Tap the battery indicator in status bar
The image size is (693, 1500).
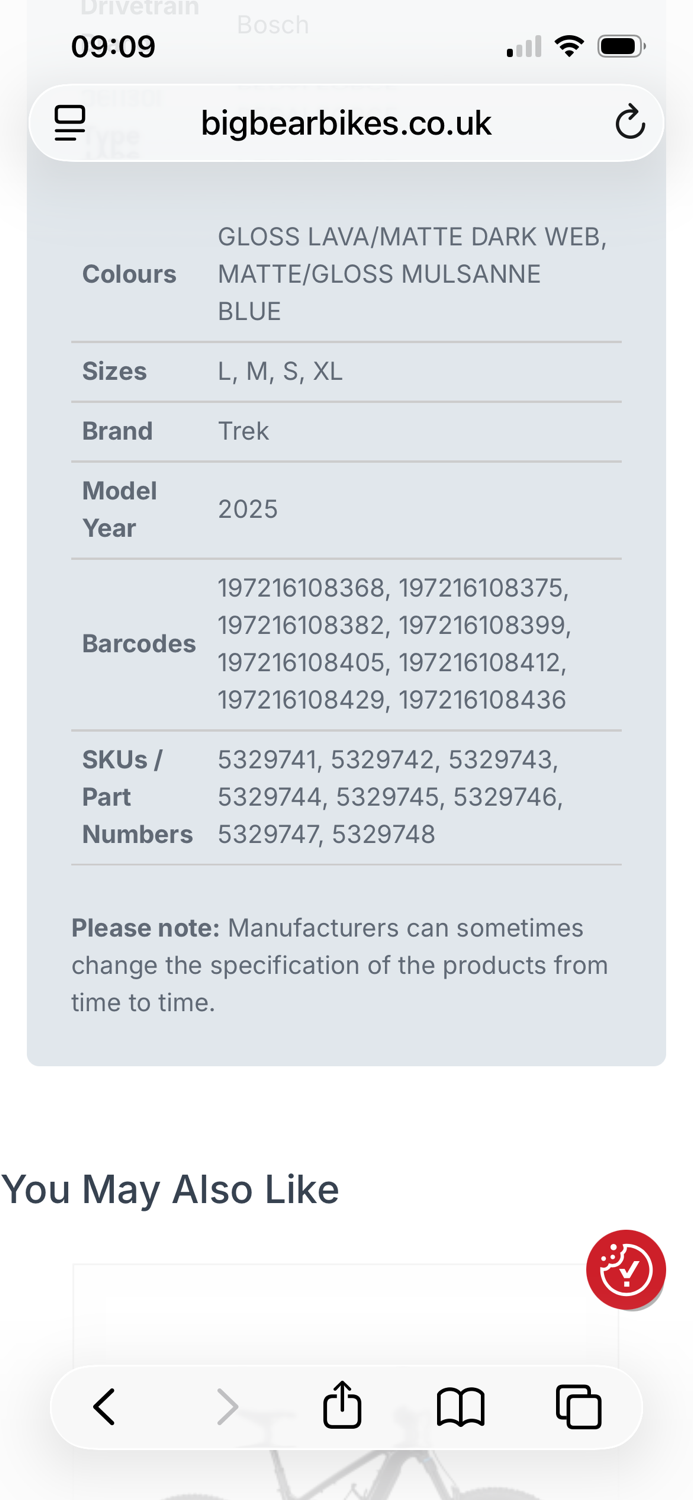[x=621, y=46]
